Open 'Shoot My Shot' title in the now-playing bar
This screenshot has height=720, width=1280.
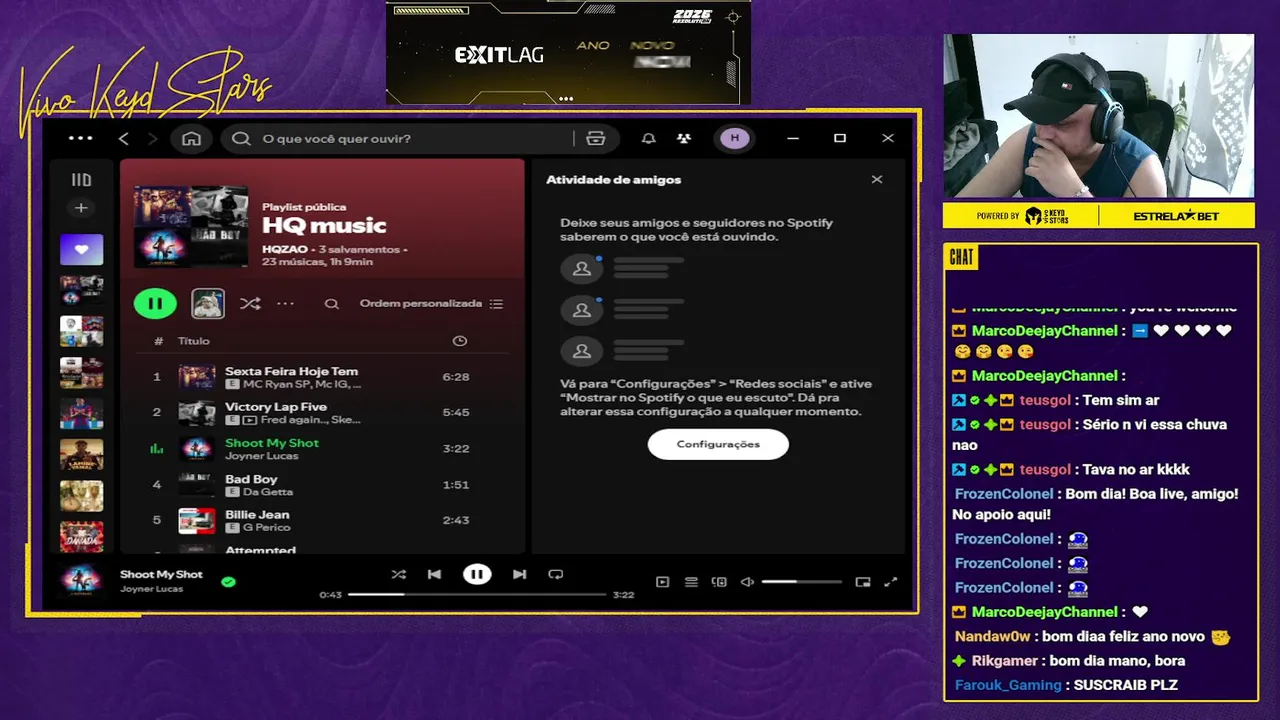tap(161, 574)
